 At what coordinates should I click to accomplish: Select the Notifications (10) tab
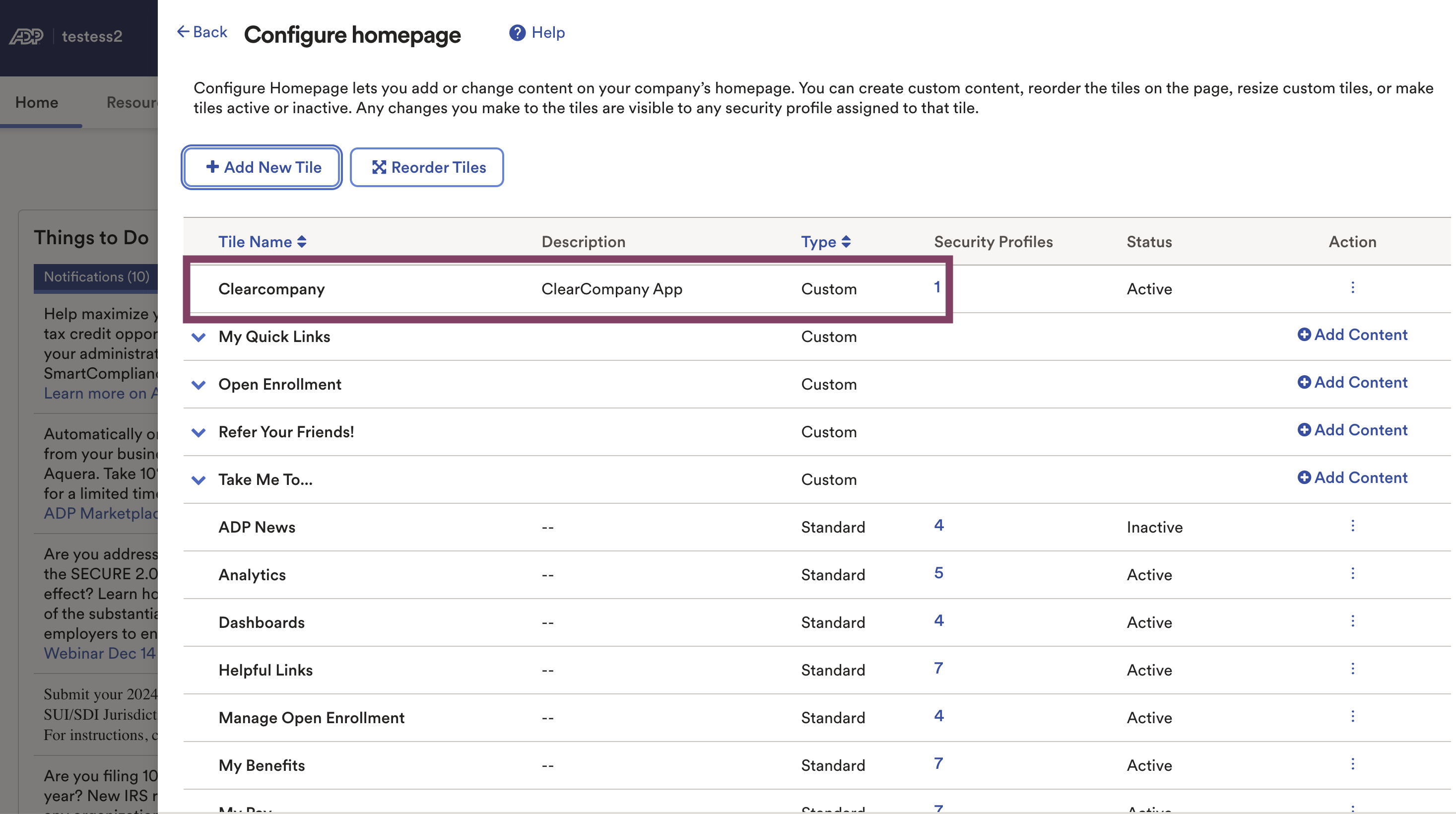pyautogui.click(x=96, y=277)
